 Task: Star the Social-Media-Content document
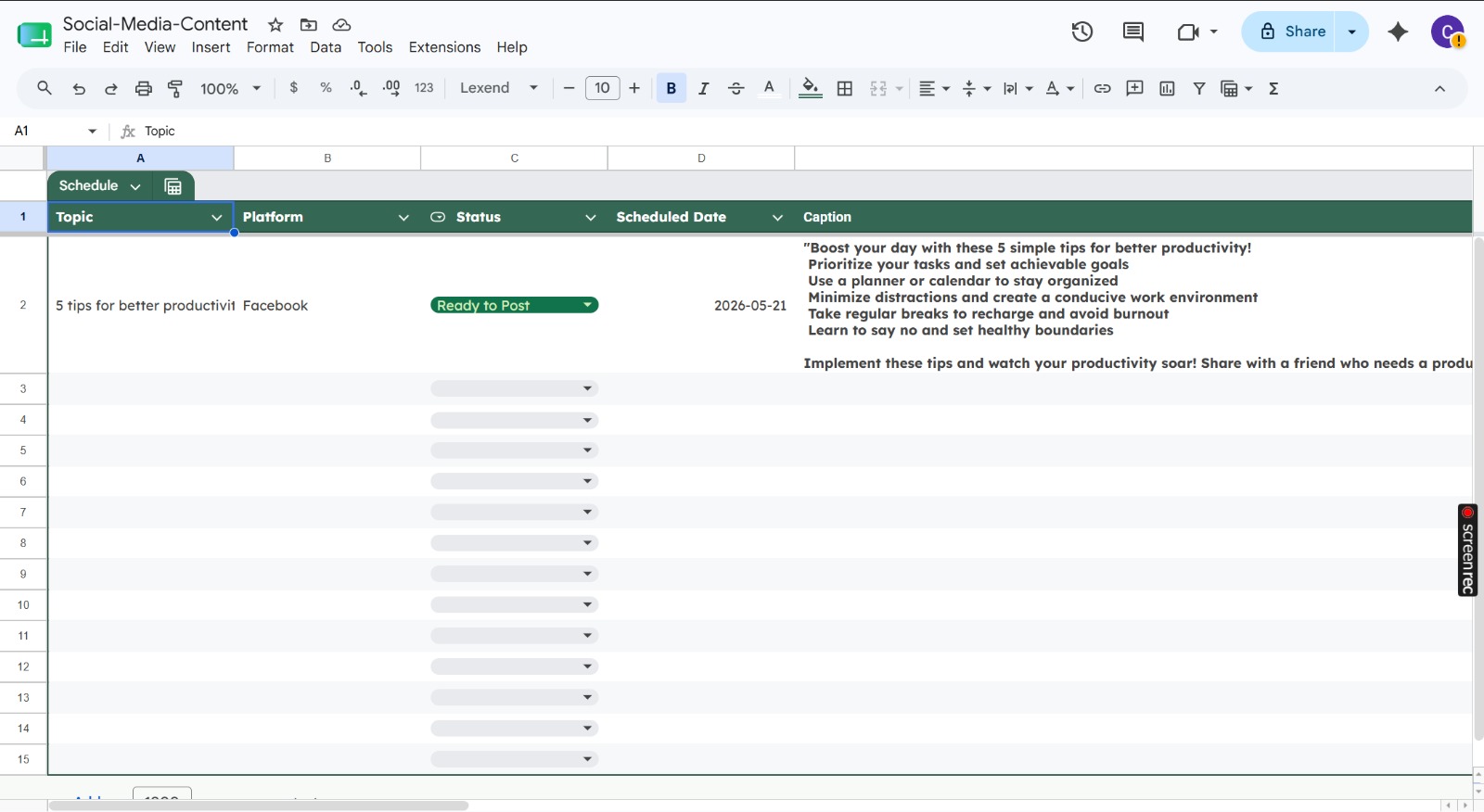(x=275, y=25)
